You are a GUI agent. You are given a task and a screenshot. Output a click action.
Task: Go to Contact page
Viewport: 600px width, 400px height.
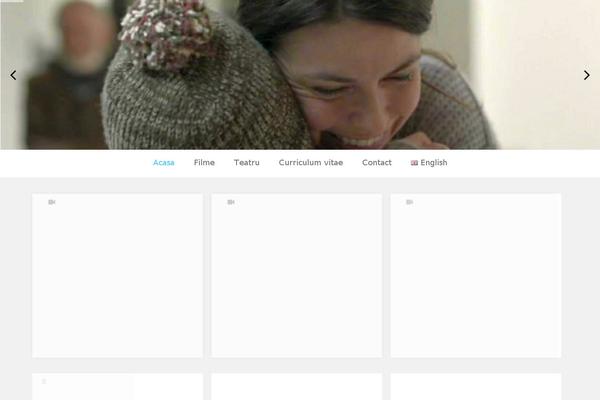click(377, 163)
